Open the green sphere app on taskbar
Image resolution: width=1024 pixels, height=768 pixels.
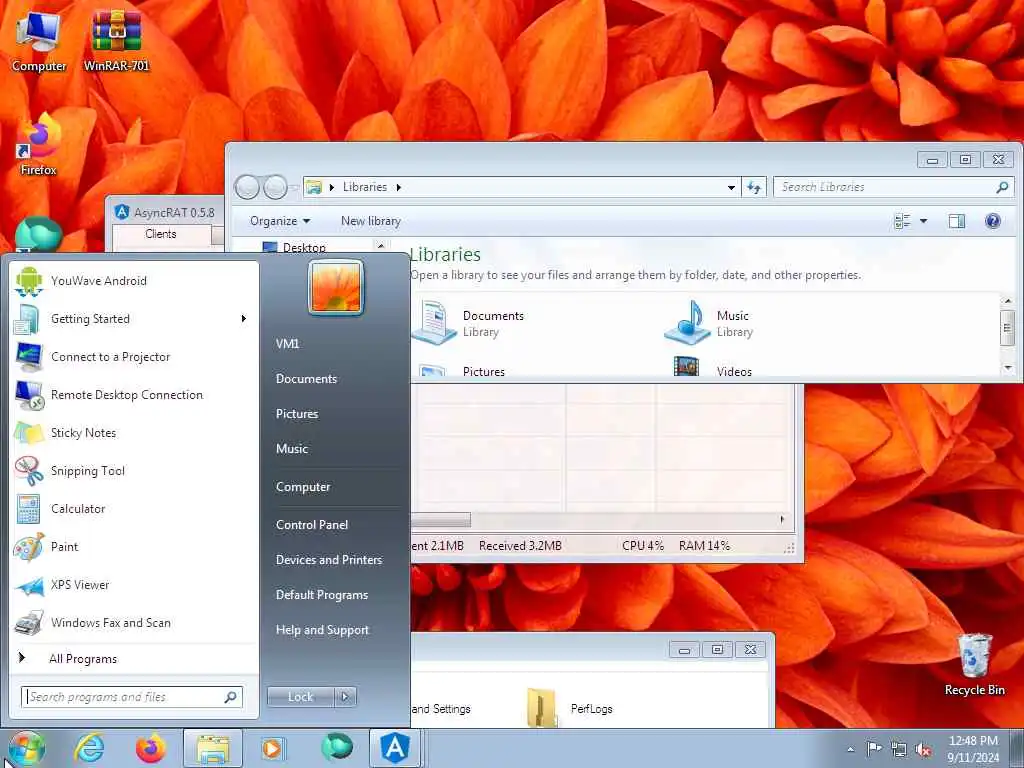[x=337, y=747]
